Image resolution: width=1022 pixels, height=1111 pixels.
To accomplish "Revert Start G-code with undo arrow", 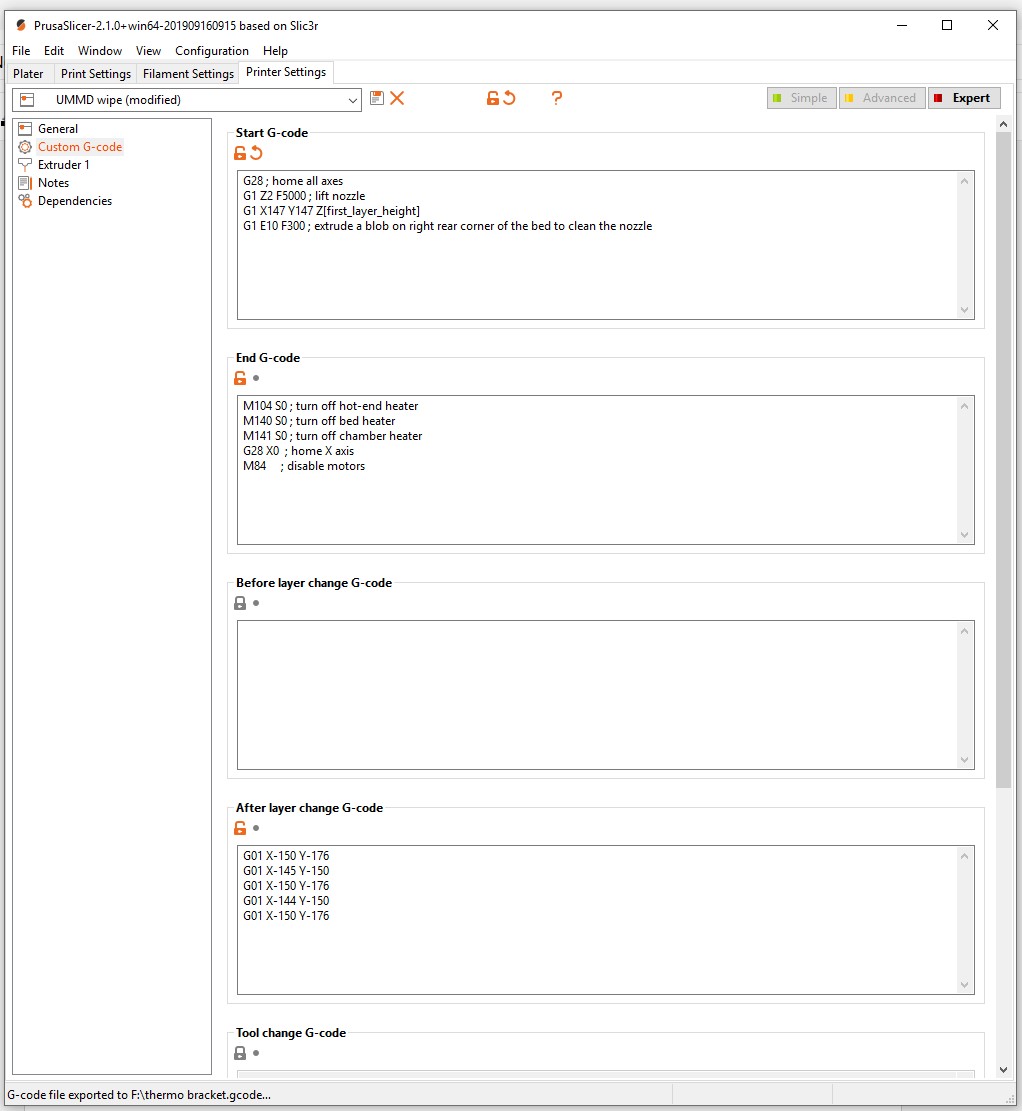I will [257, 153].
